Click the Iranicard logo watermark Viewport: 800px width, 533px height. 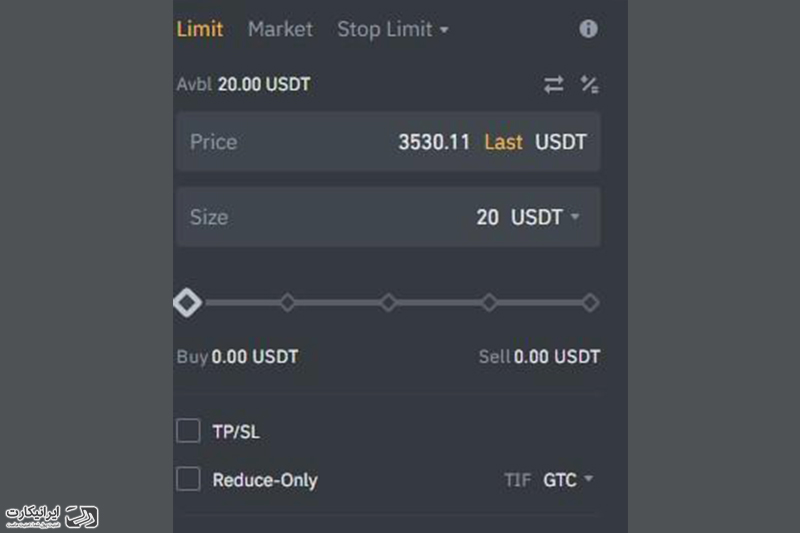tap(52, 516)
